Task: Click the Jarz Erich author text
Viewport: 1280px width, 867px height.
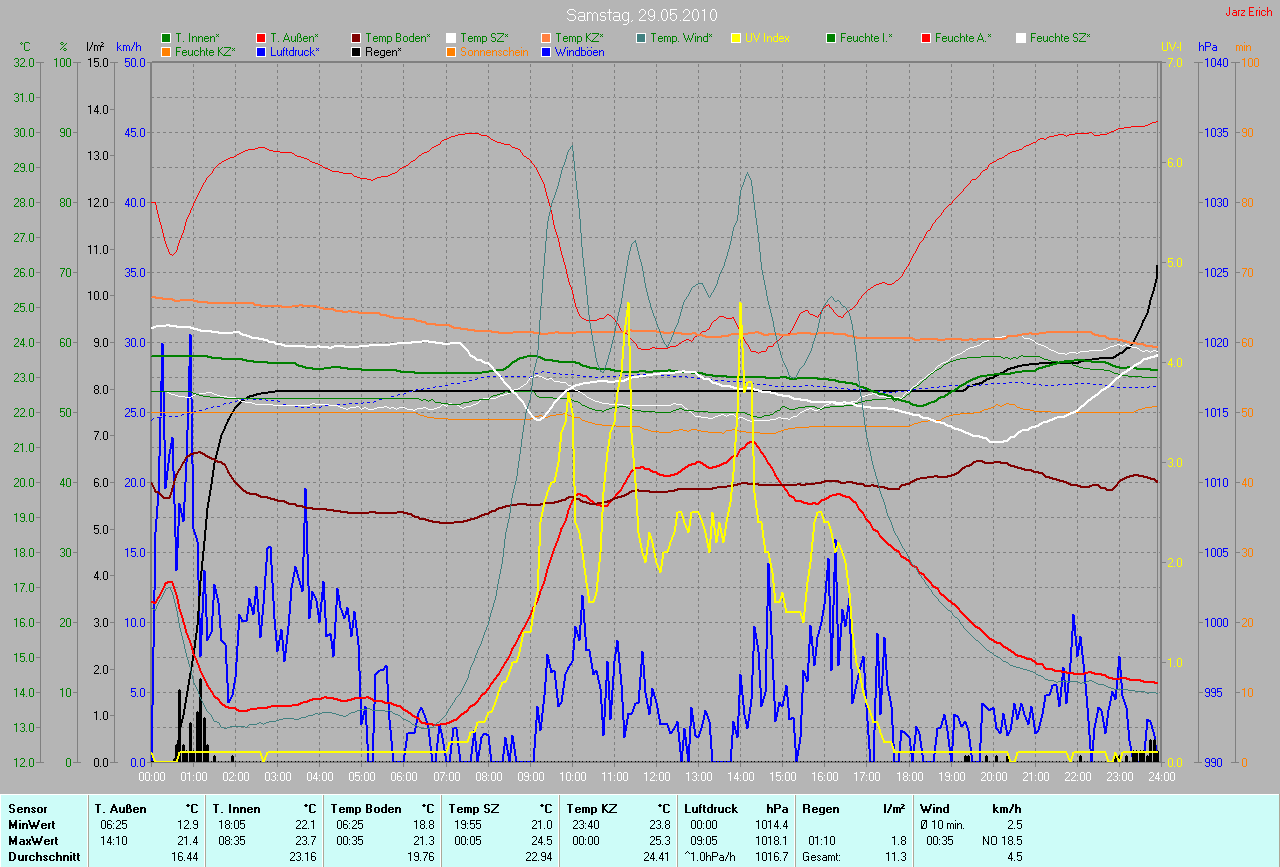Action: (1251, 12)
